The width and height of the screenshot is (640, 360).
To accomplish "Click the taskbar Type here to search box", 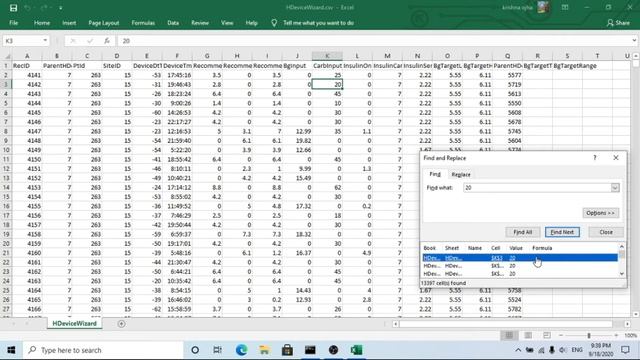I will [x=103, y=350].
